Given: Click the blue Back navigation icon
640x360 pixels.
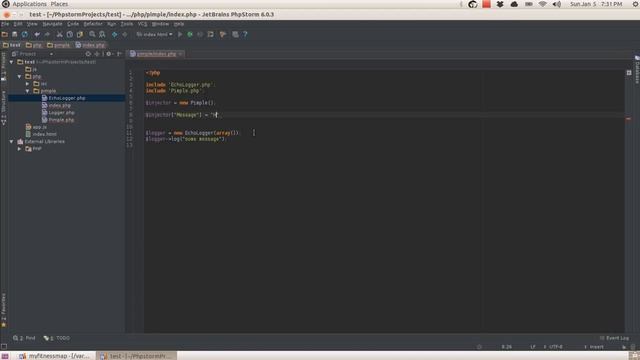Looking at the screenshot, I should pyautogui.click(x=115, y=35).
